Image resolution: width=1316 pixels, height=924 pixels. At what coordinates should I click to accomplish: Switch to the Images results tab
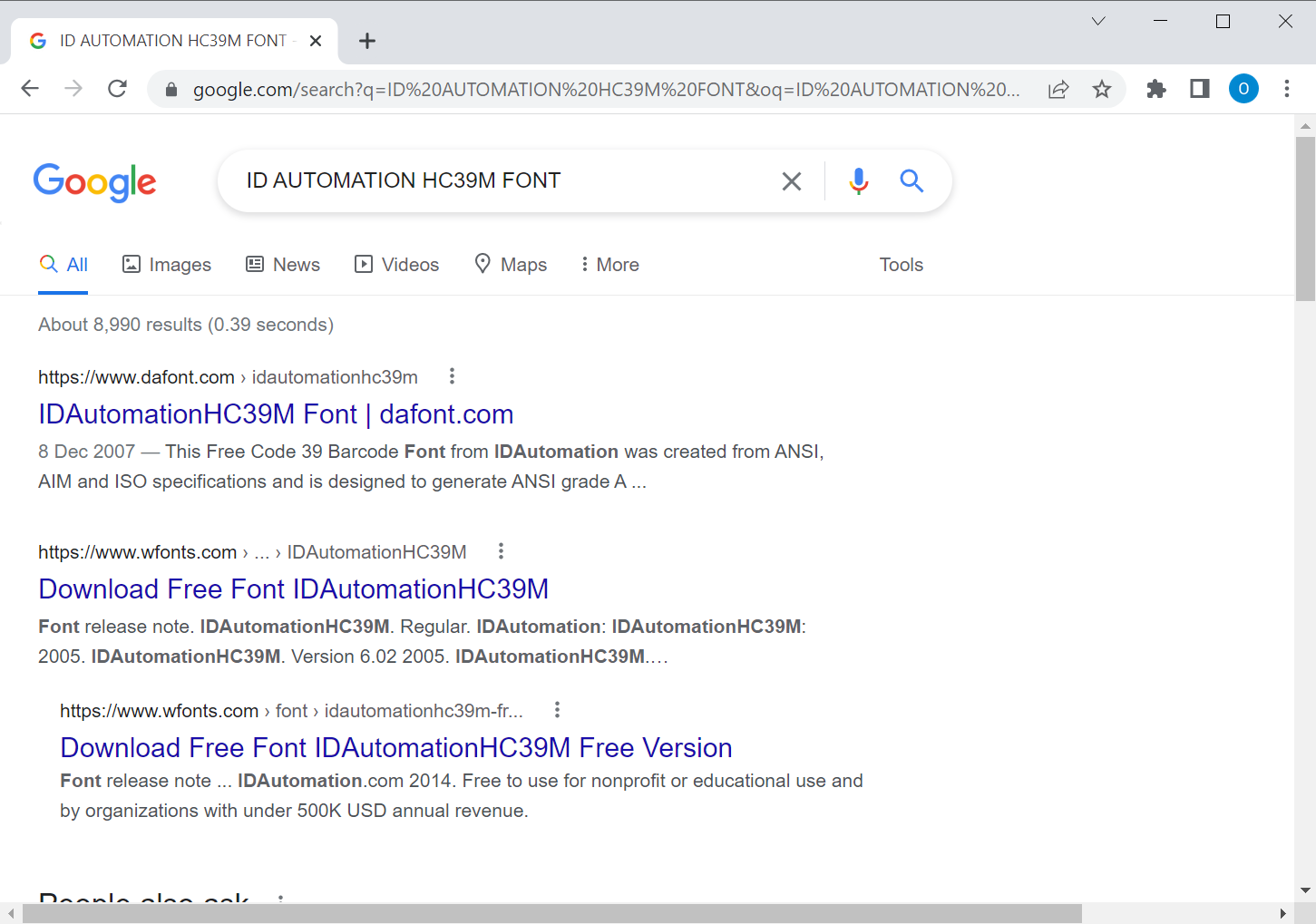[x=167, y=265]
